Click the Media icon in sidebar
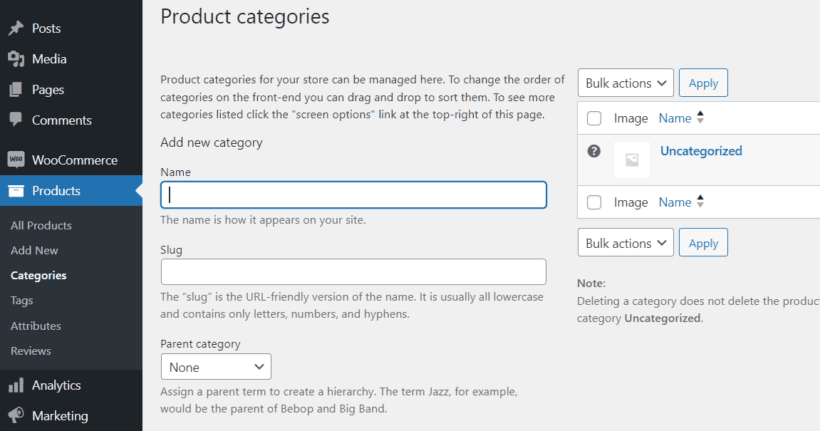820x431 pixels. [16, 59]
